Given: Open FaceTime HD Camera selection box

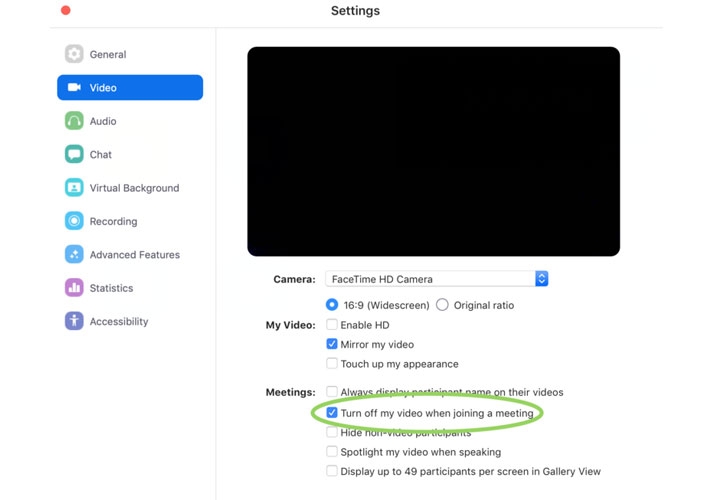Looking at the screenshot, I should (x=436, y=279).
